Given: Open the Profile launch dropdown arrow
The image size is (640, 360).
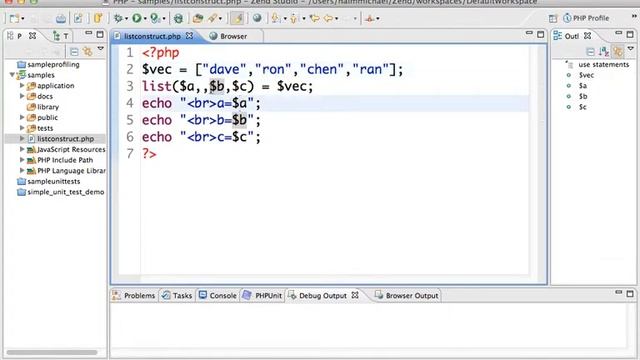Looking at the screenshot, I should click(x=164, y=19).
